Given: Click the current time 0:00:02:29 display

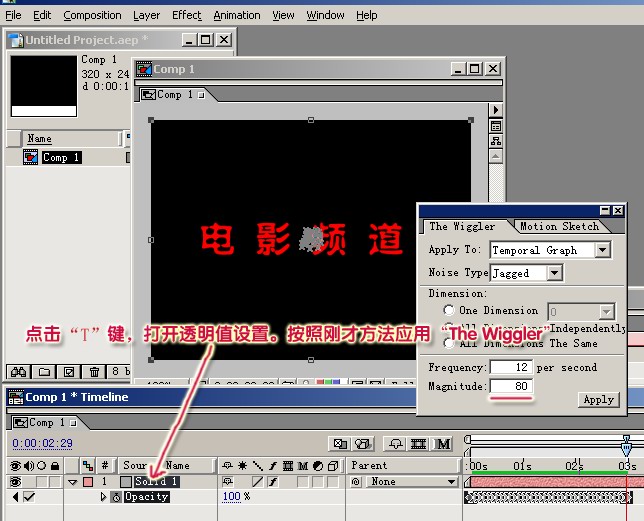Looking at the screenshot, I should click(42, 443).
